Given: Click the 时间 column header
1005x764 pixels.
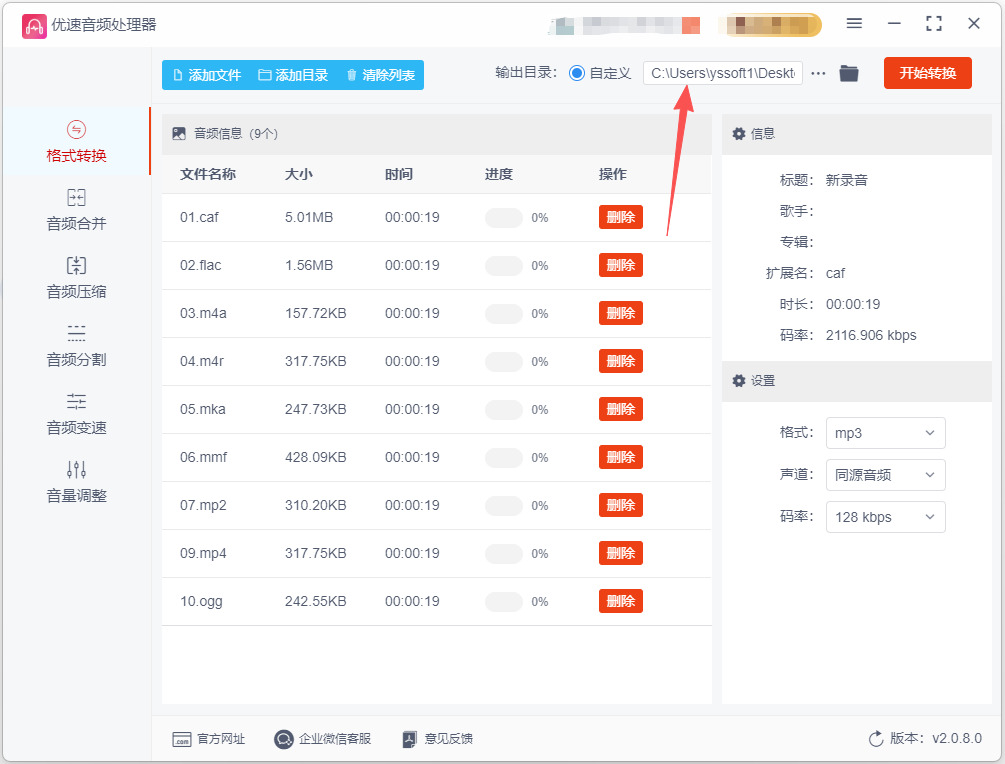Looking at the screenshot, I should 399,174.
